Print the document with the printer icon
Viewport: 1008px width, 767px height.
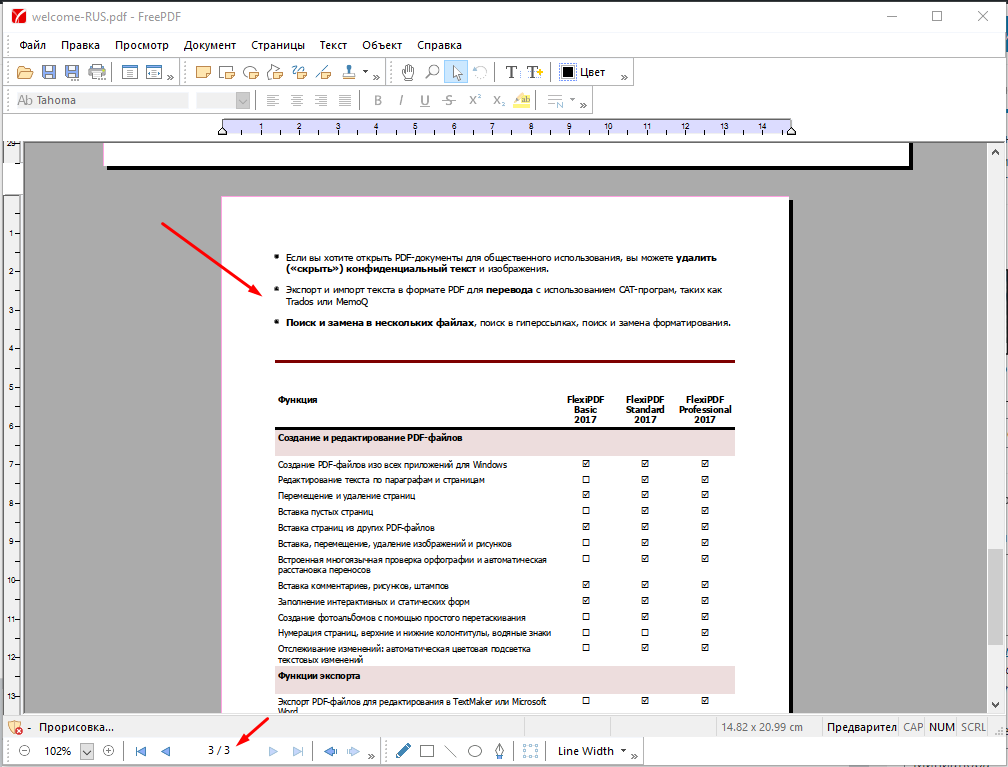pyautogui.click(x=97, y=72)
